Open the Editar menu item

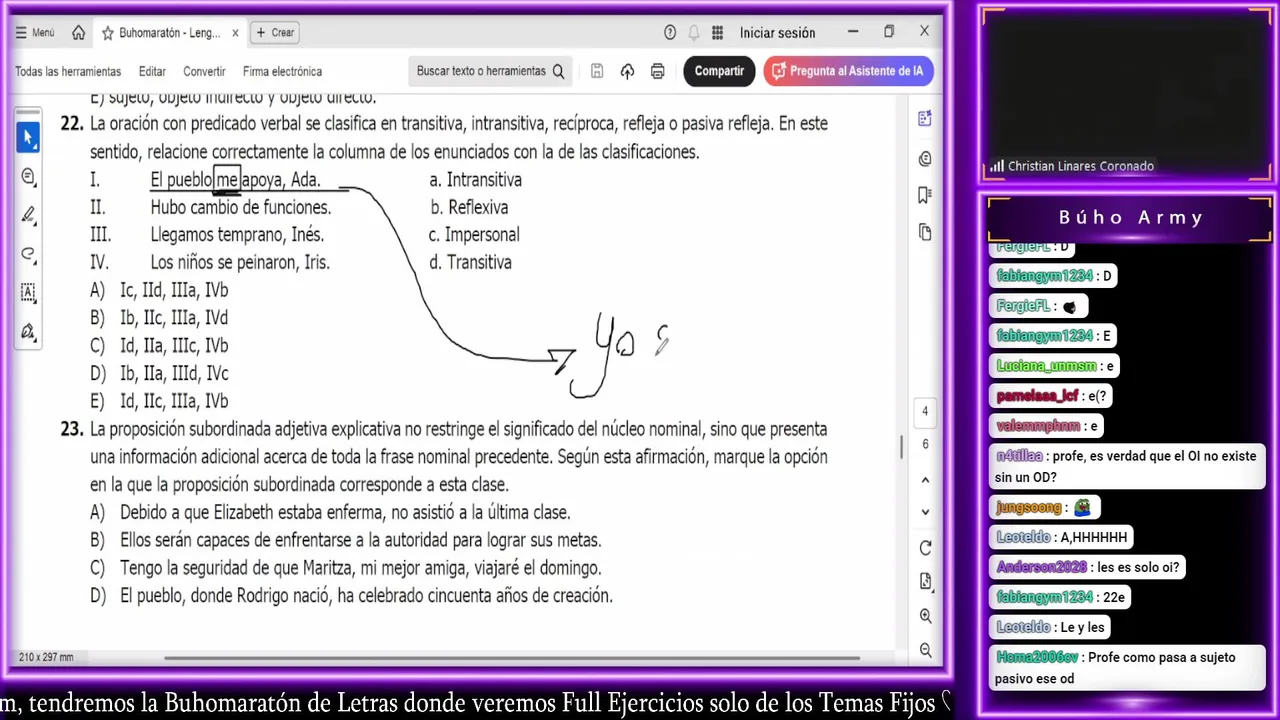(152, 72)
